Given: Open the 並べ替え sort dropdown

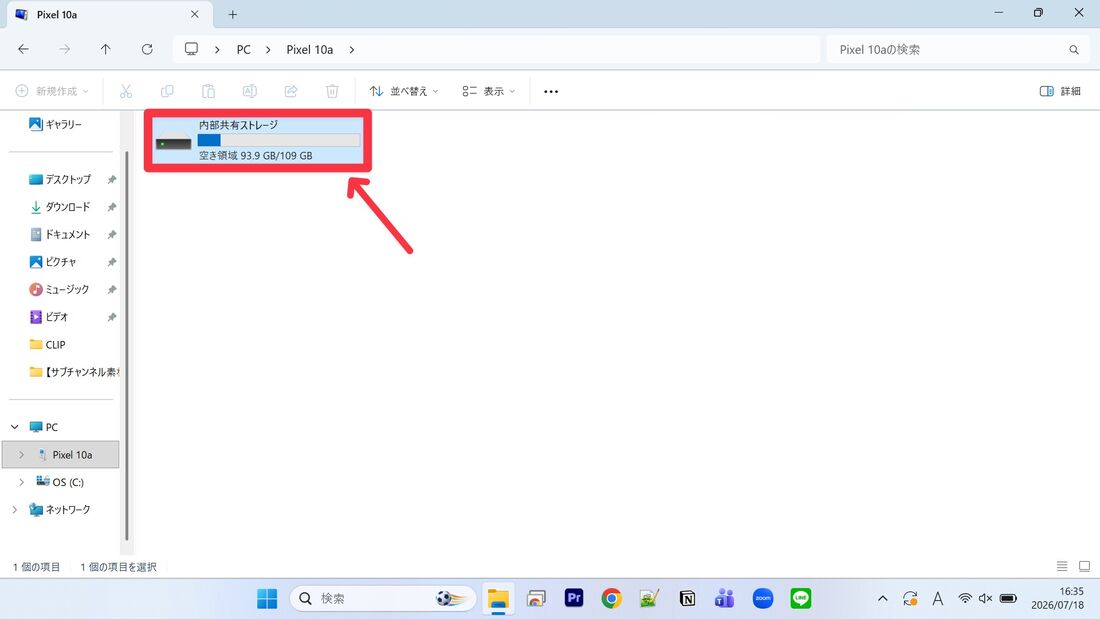Looking at the screenshot, I should (x=404, y=91).
